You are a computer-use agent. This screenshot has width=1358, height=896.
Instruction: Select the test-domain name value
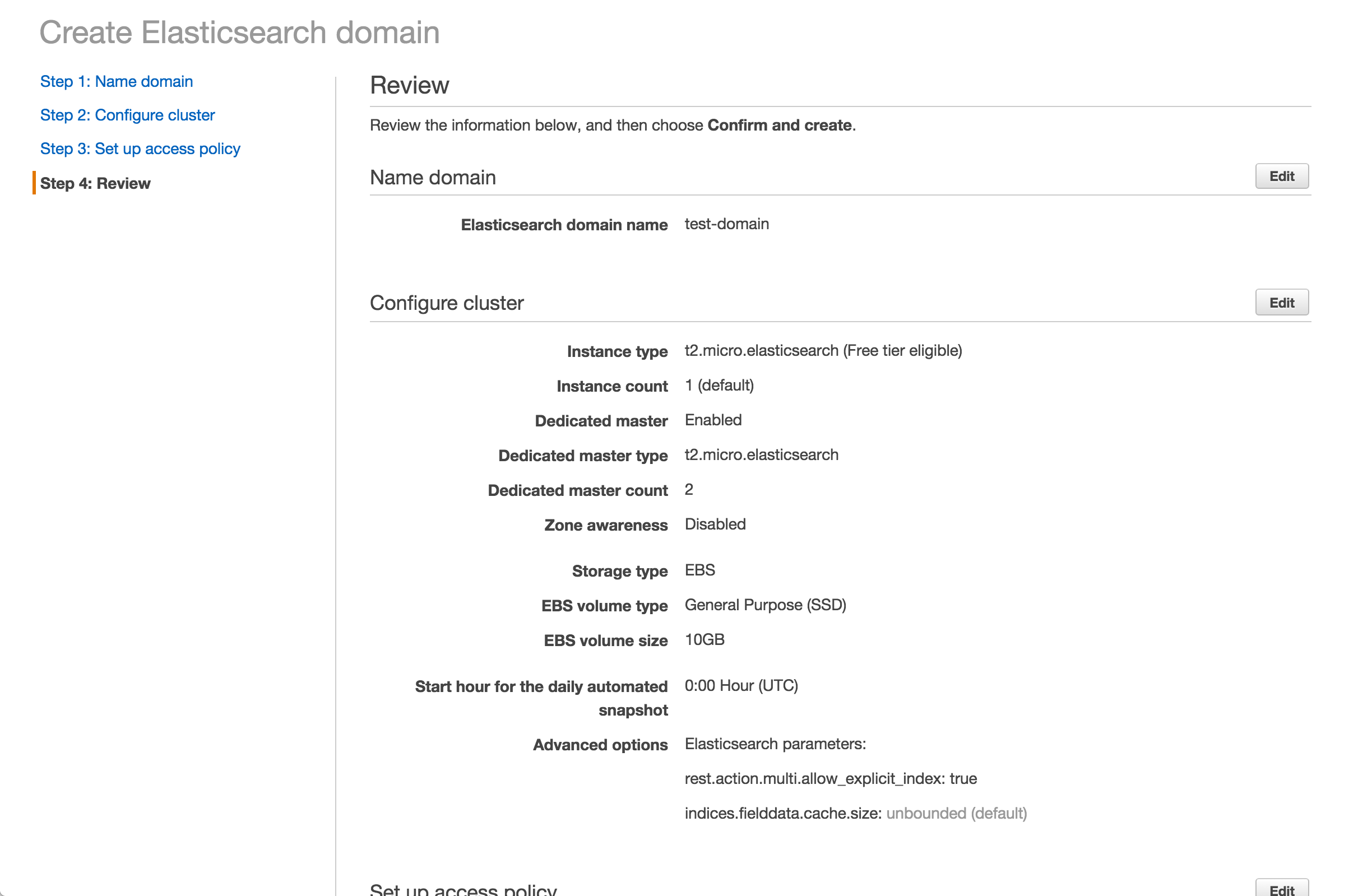click(726, 224)
